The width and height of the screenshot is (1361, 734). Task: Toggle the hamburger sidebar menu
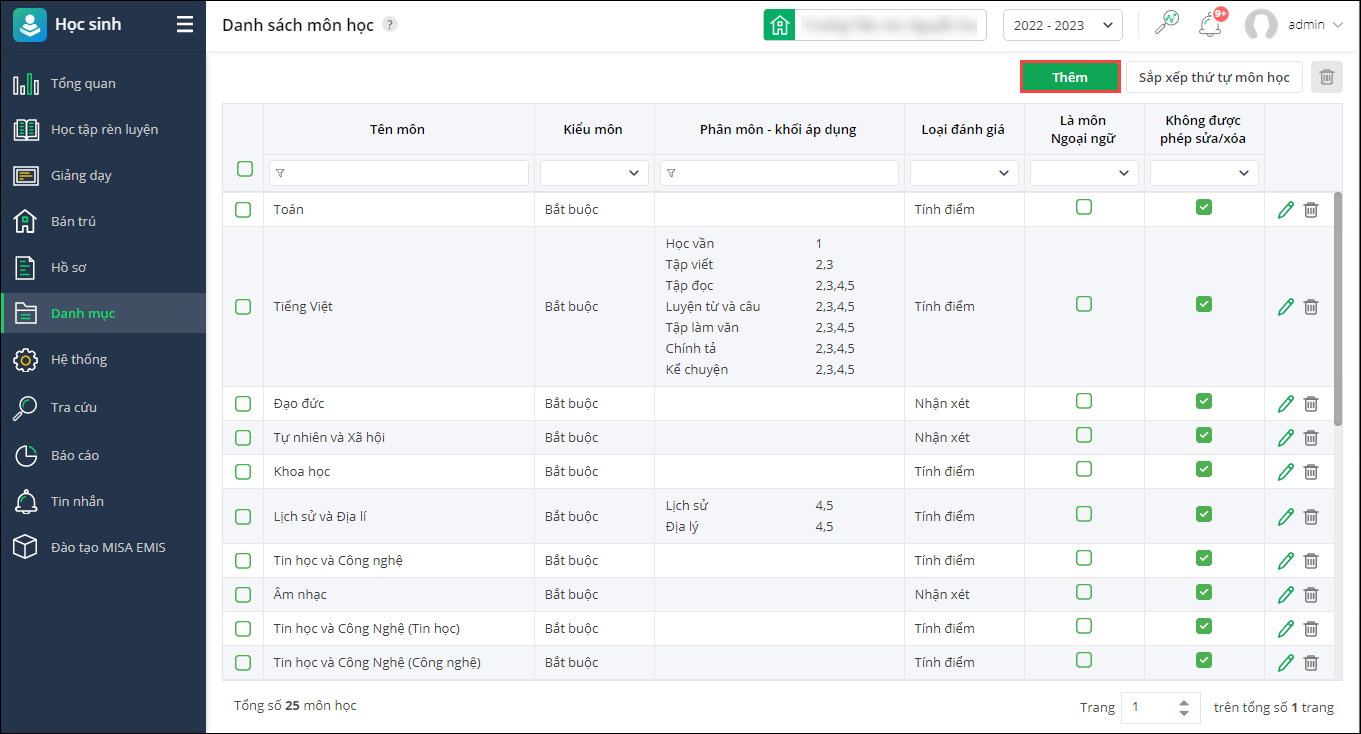point(185,25)
